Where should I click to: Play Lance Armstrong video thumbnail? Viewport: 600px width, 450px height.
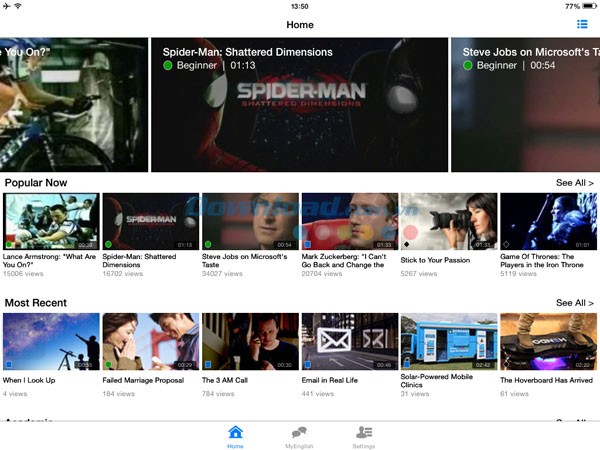(x=51, y=221)
